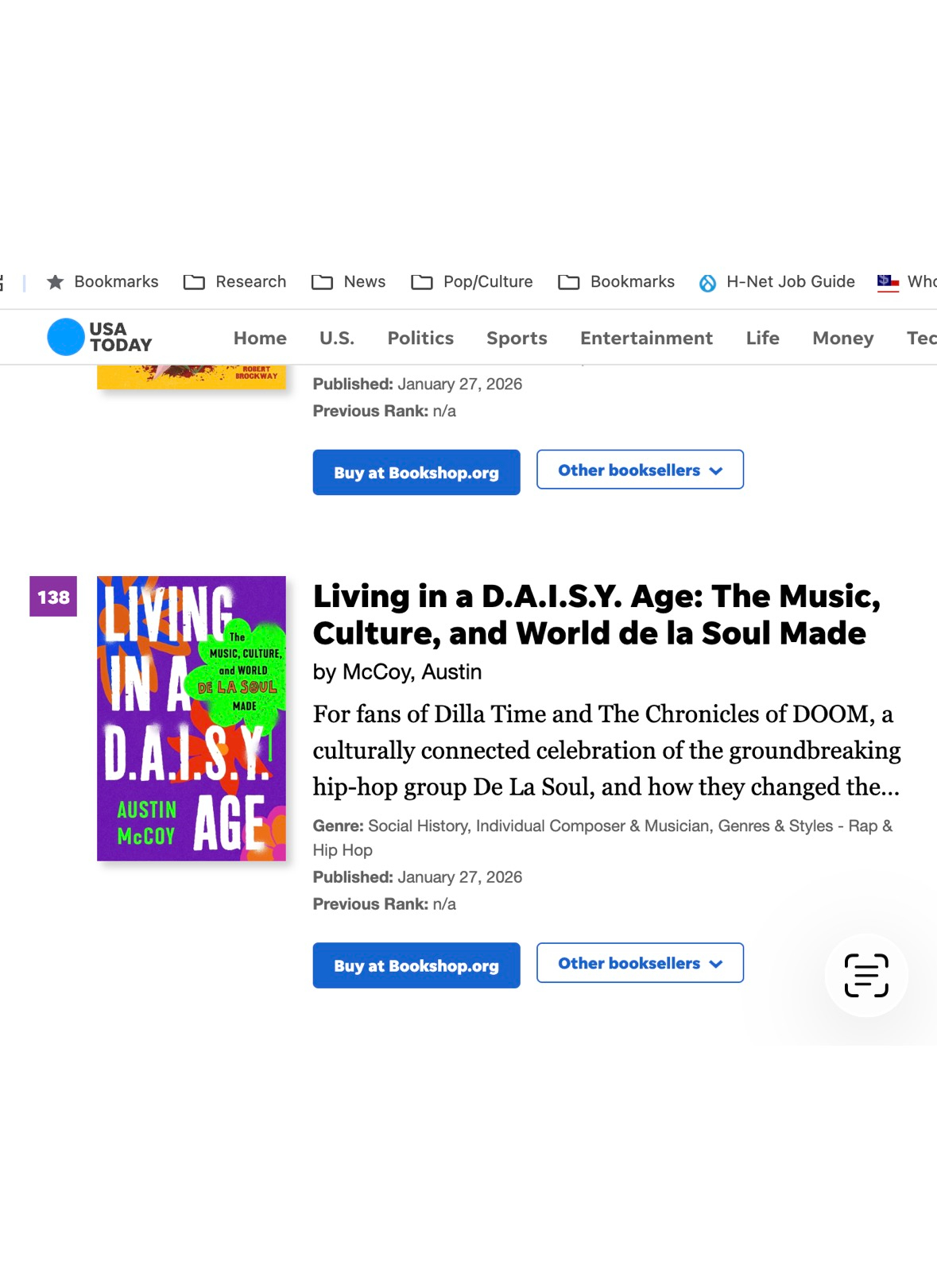The height and width of the screenshot is (1288, 937).
Task: Click the purple rank 138 badge
Action: click(x=53, y=597)
